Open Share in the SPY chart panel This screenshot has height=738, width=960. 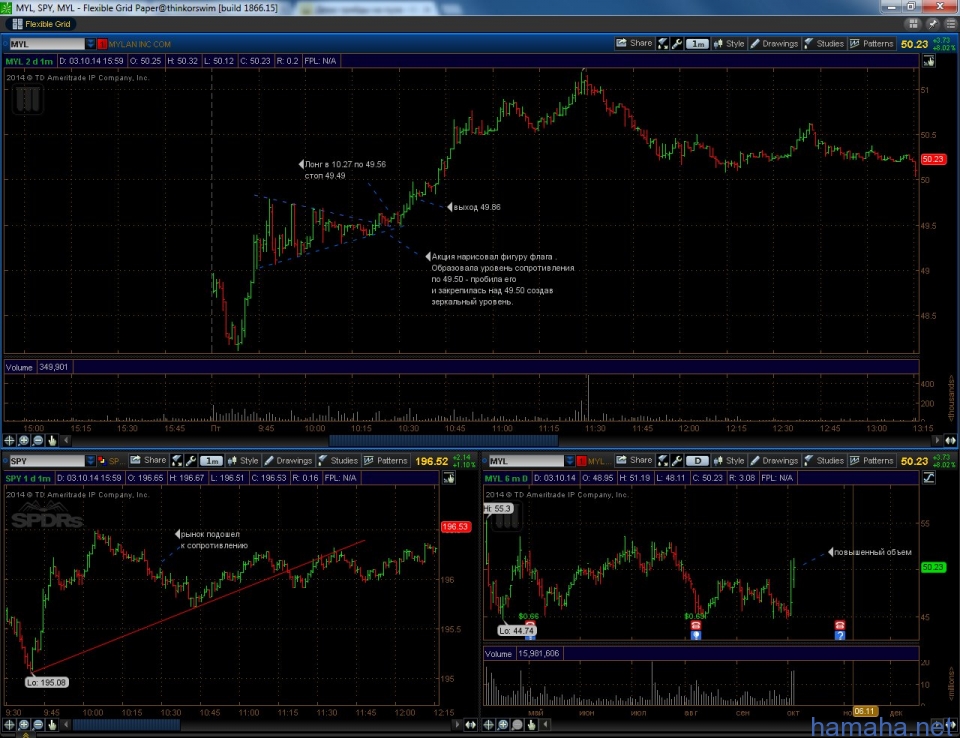(x=148, y=461)
